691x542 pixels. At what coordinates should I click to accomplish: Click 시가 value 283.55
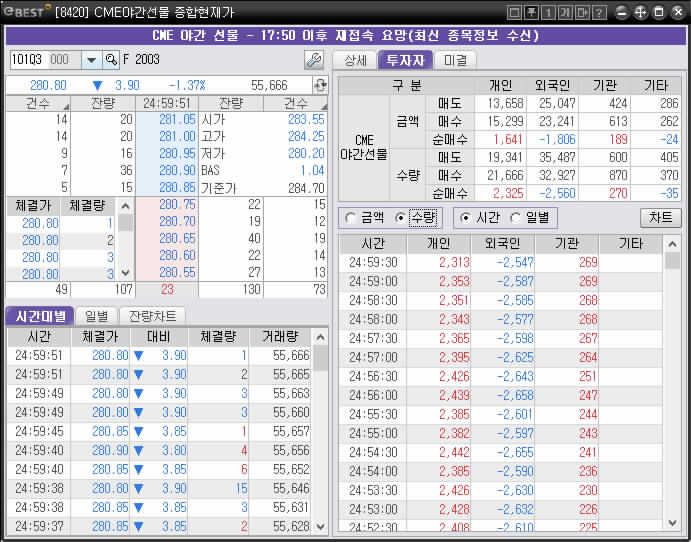click(306, 119)
